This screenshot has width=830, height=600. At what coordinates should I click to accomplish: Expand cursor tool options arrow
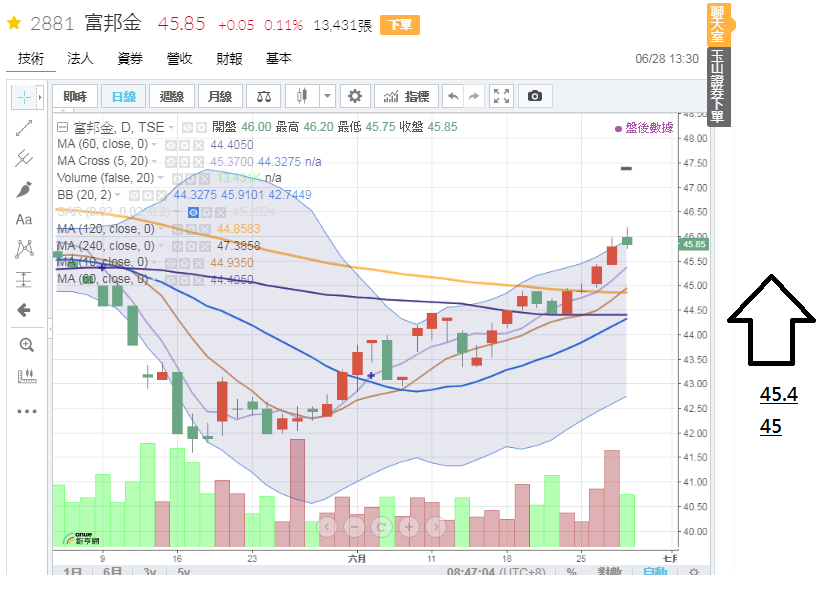39,97
